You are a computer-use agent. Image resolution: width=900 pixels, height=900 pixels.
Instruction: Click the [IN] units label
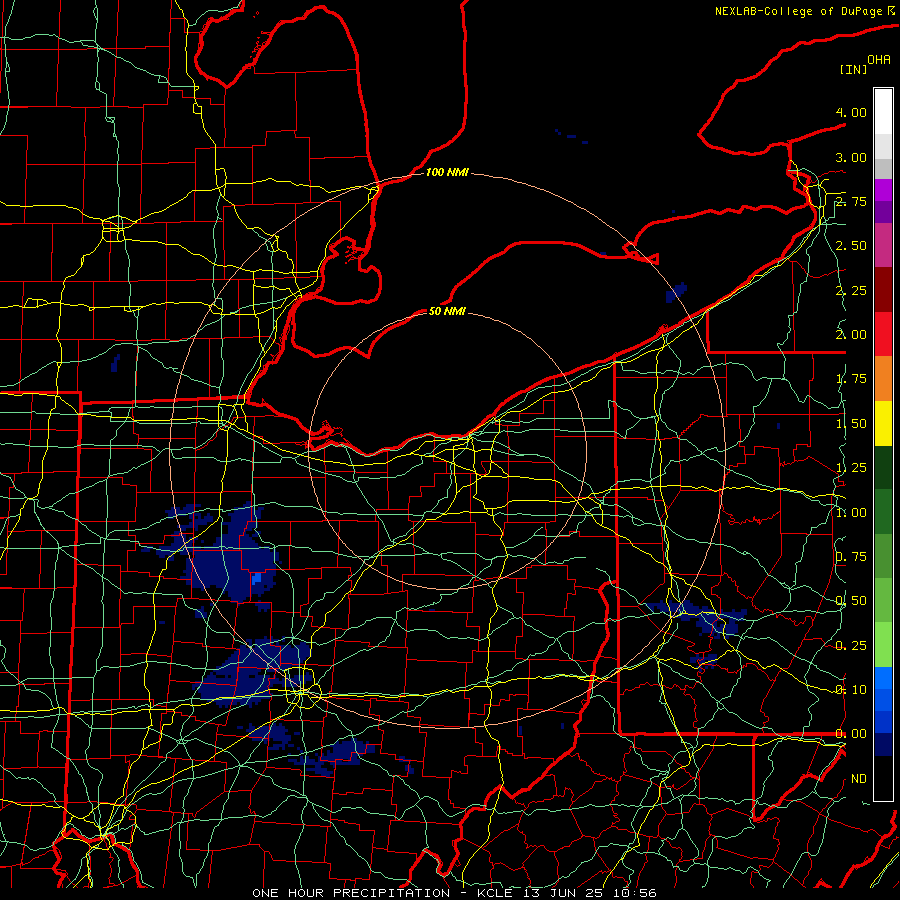[854, 69]
